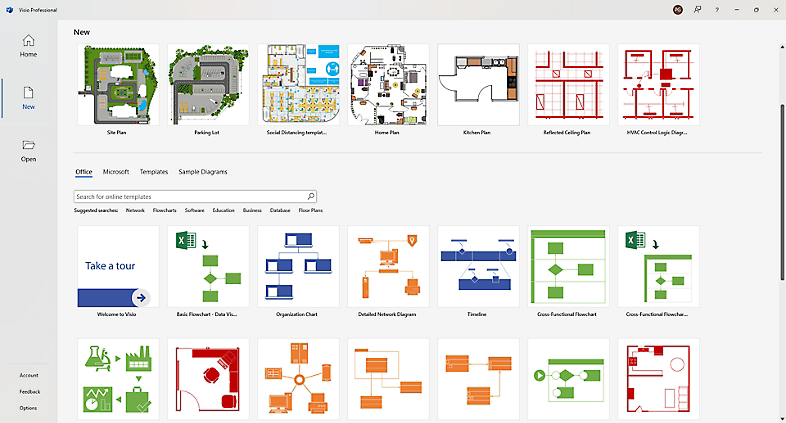
Task: Click the vertical scrollbar on the right
Action: [x=782, y=190]
